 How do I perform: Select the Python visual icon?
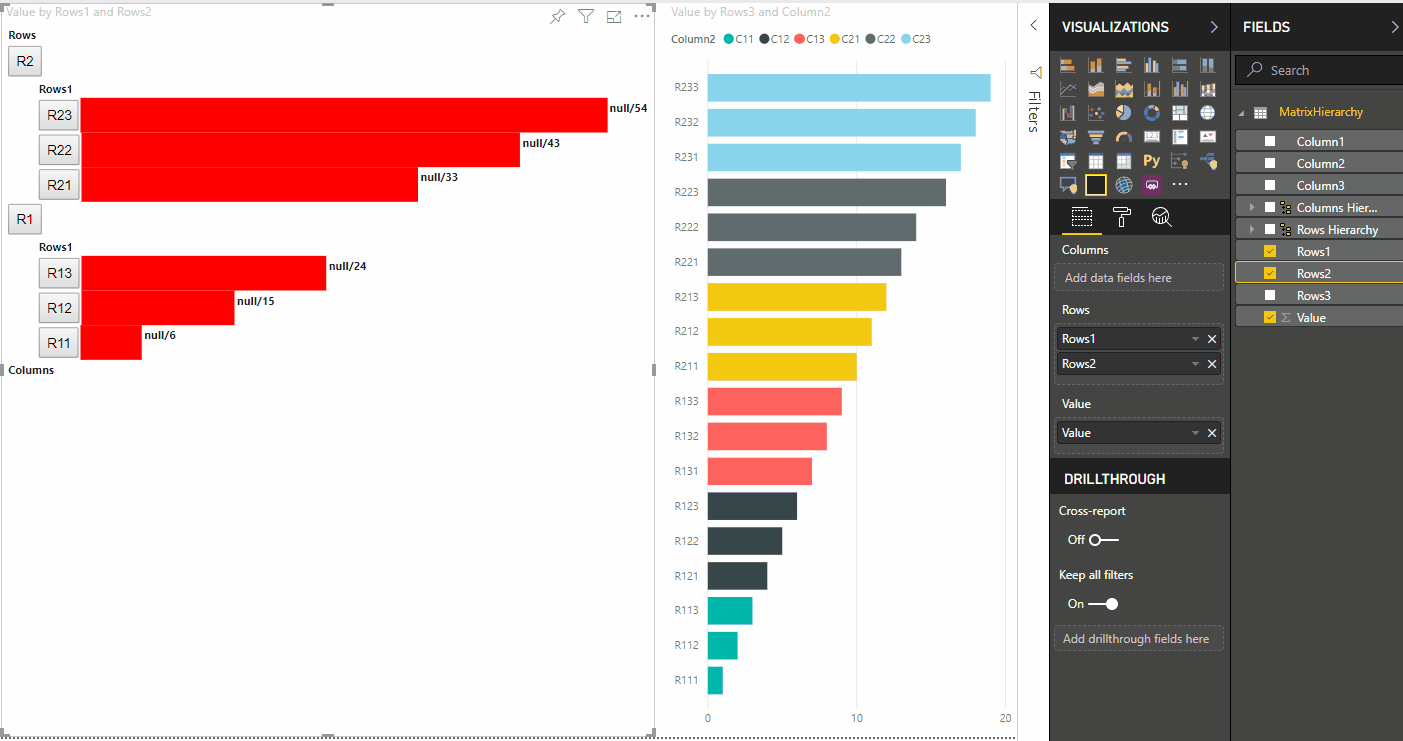(1152, 159)
